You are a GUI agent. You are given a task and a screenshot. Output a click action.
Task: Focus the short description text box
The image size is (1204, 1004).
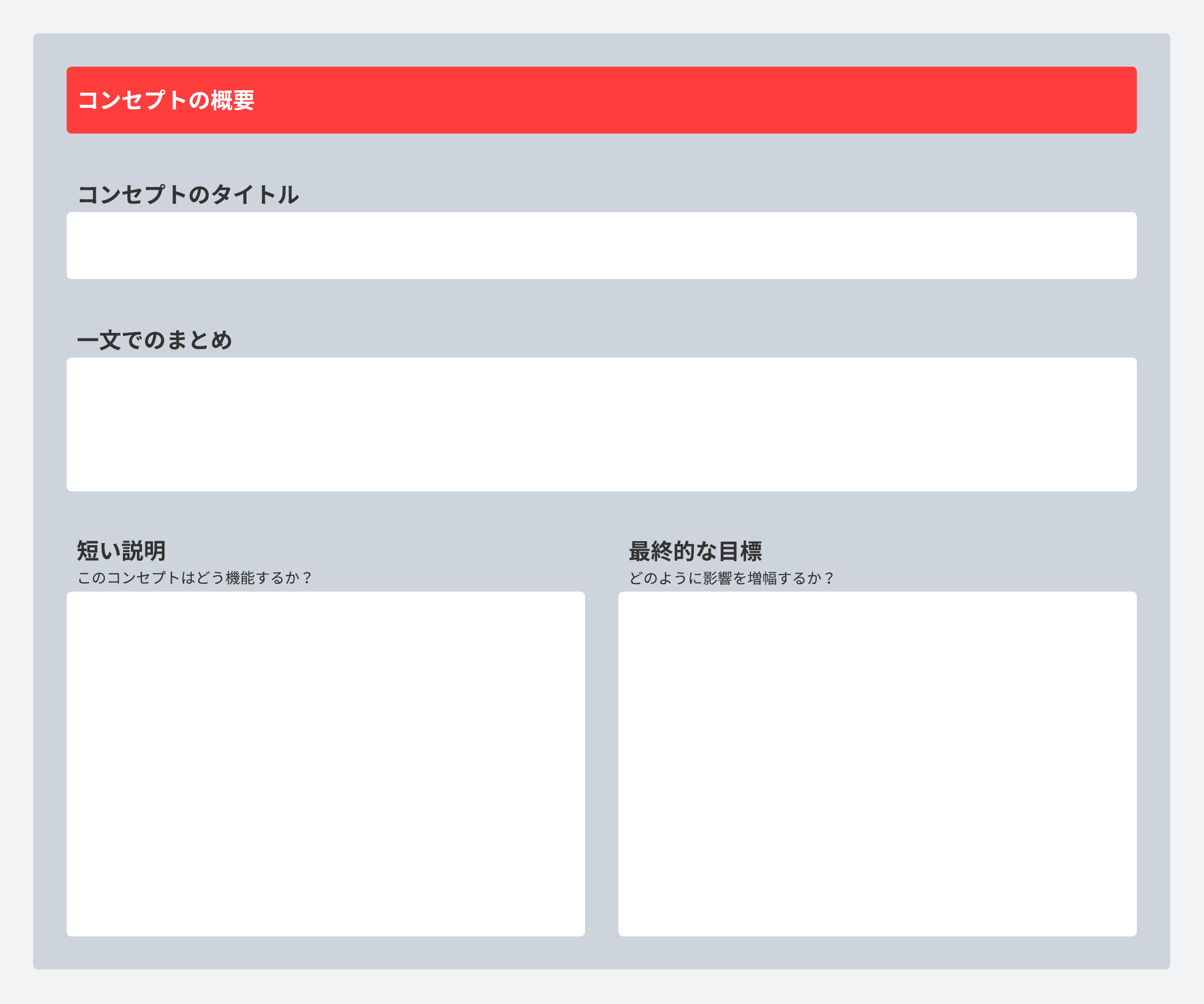(326, 764)
